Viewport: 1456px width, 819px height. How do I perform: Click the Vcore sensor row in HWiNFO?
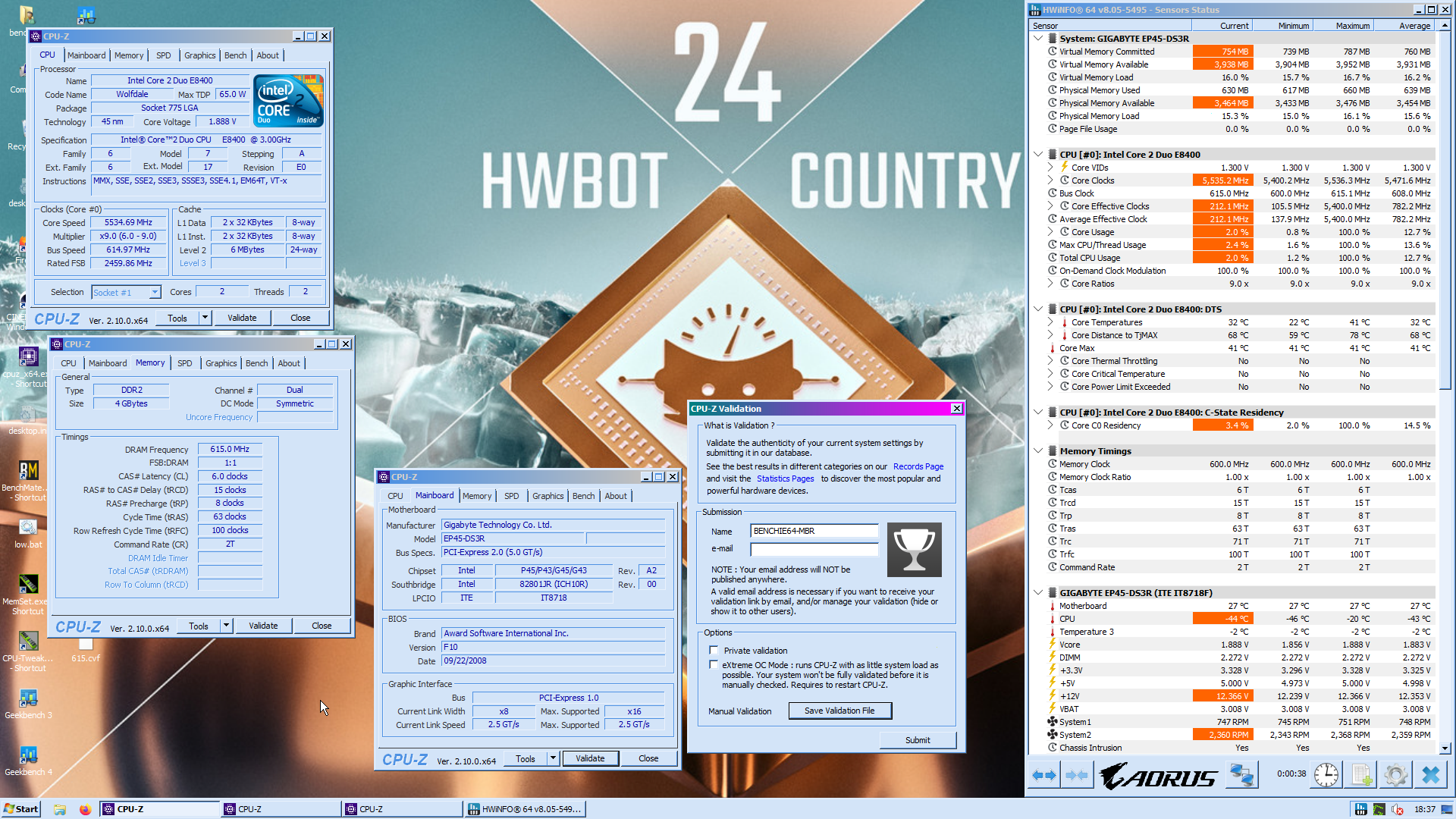point(1239,645)
